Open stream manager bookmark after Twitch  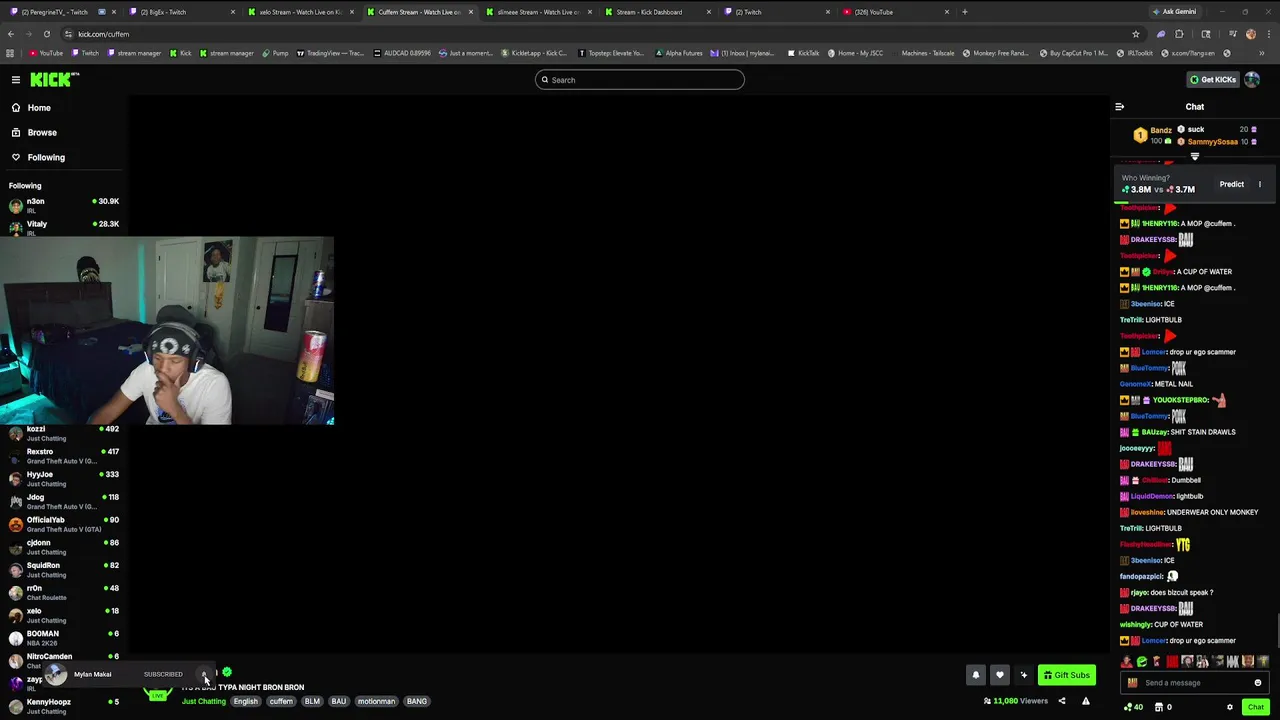point(133,53)
